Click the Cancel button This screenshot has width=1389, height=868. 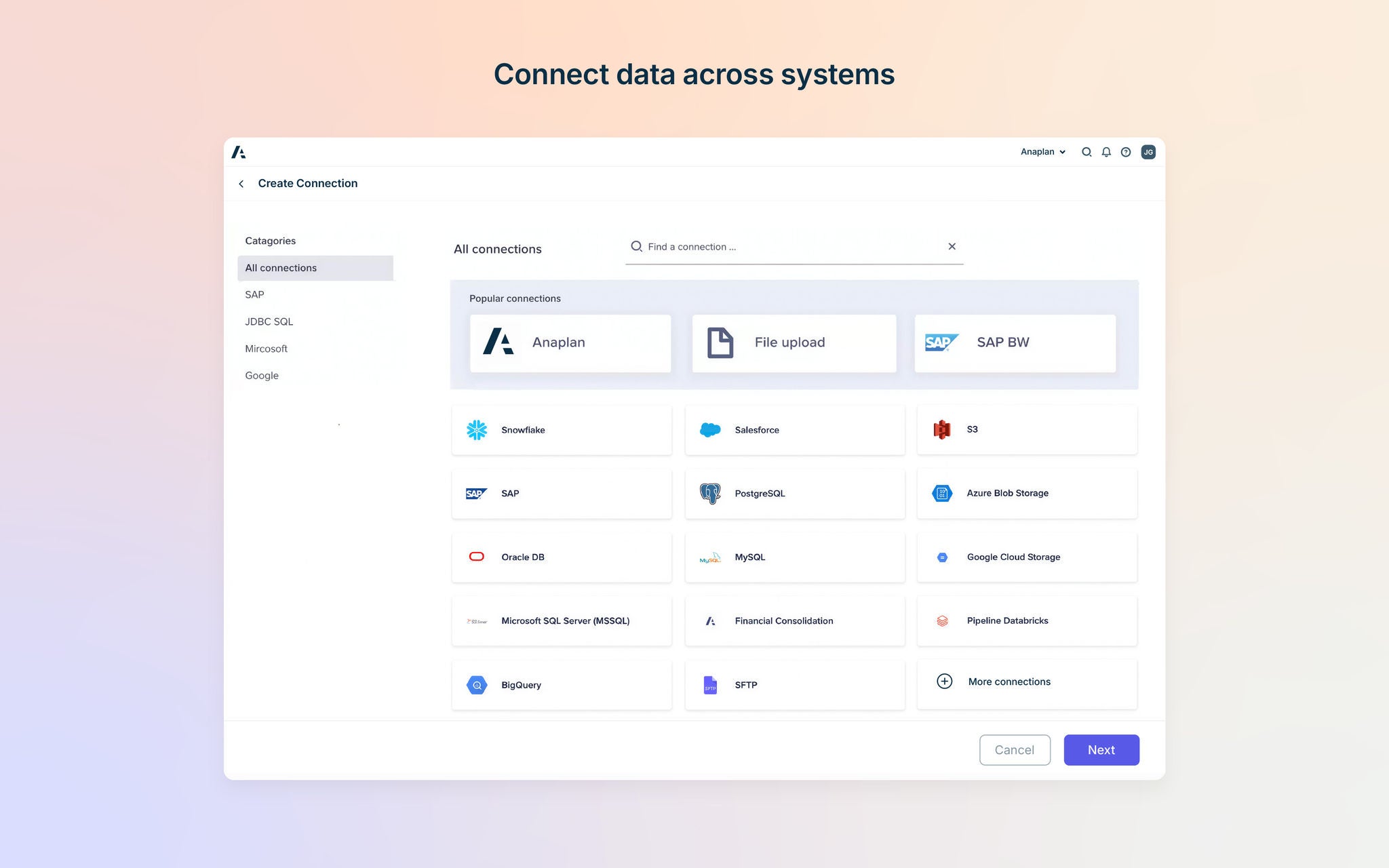click(1015, 750)
